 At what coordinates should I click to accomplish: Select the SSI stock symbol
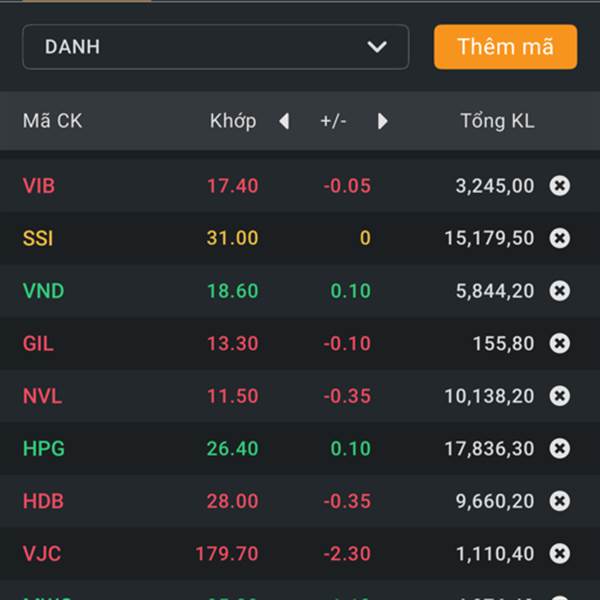pyautogui.click(x=38, y=238)
